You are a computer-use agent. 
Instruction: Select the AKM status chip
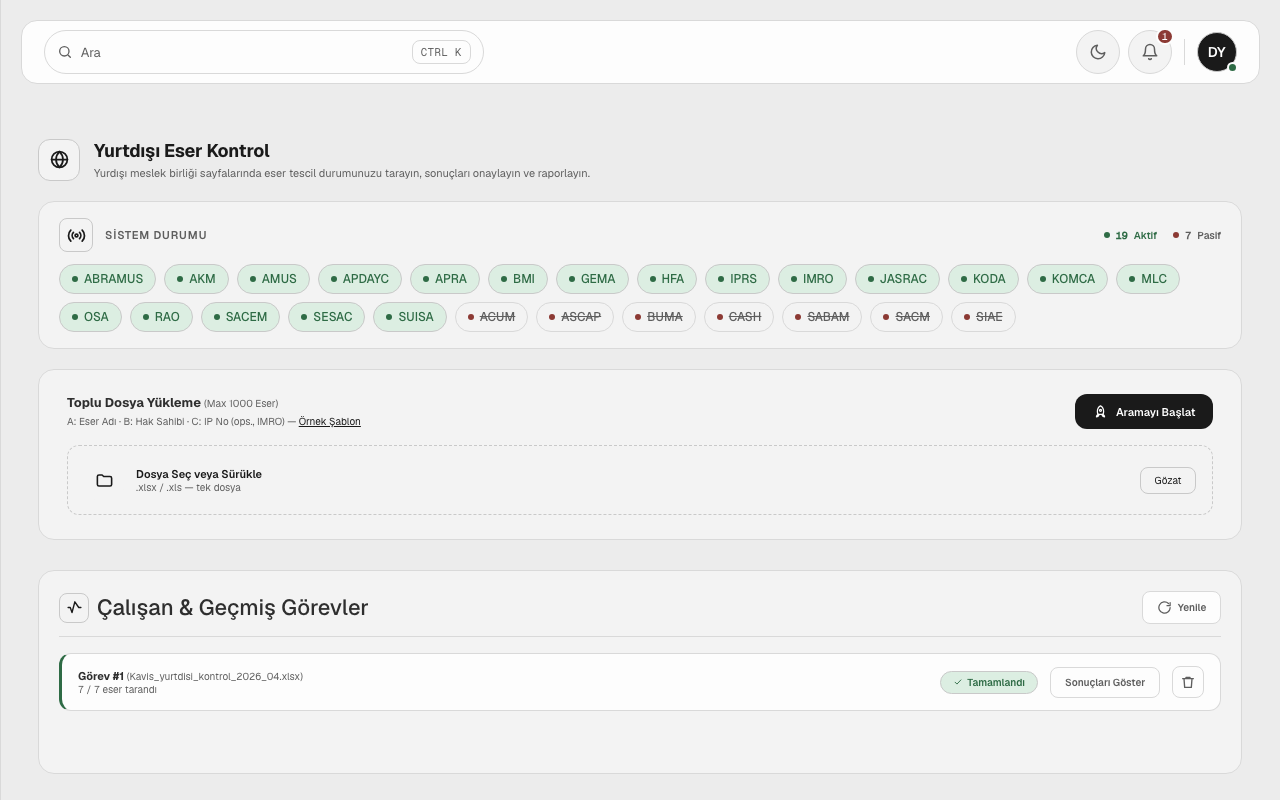[x=196, y=279]
